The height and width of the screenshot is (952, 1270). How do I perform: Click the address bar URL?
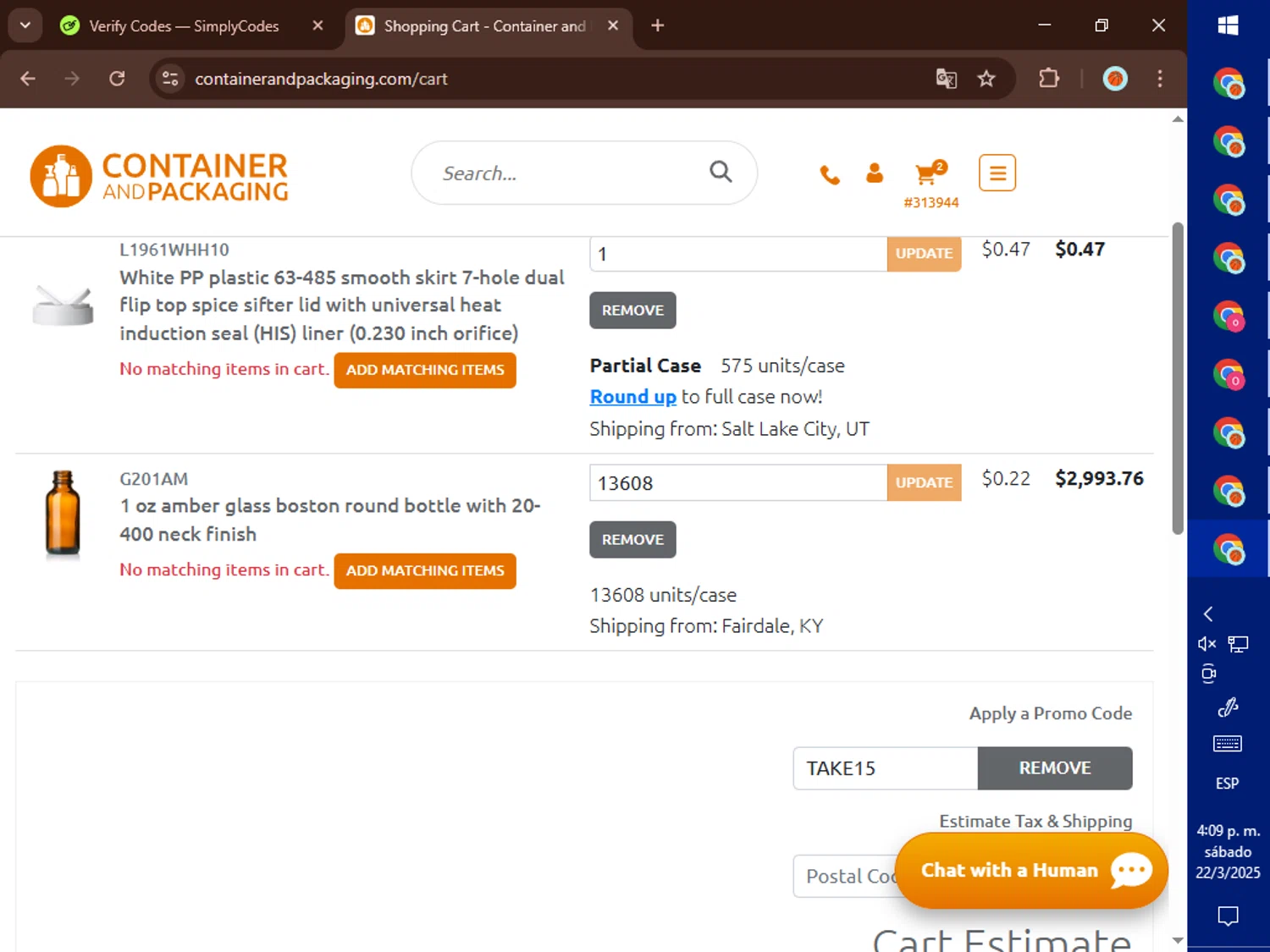(321, 79)
